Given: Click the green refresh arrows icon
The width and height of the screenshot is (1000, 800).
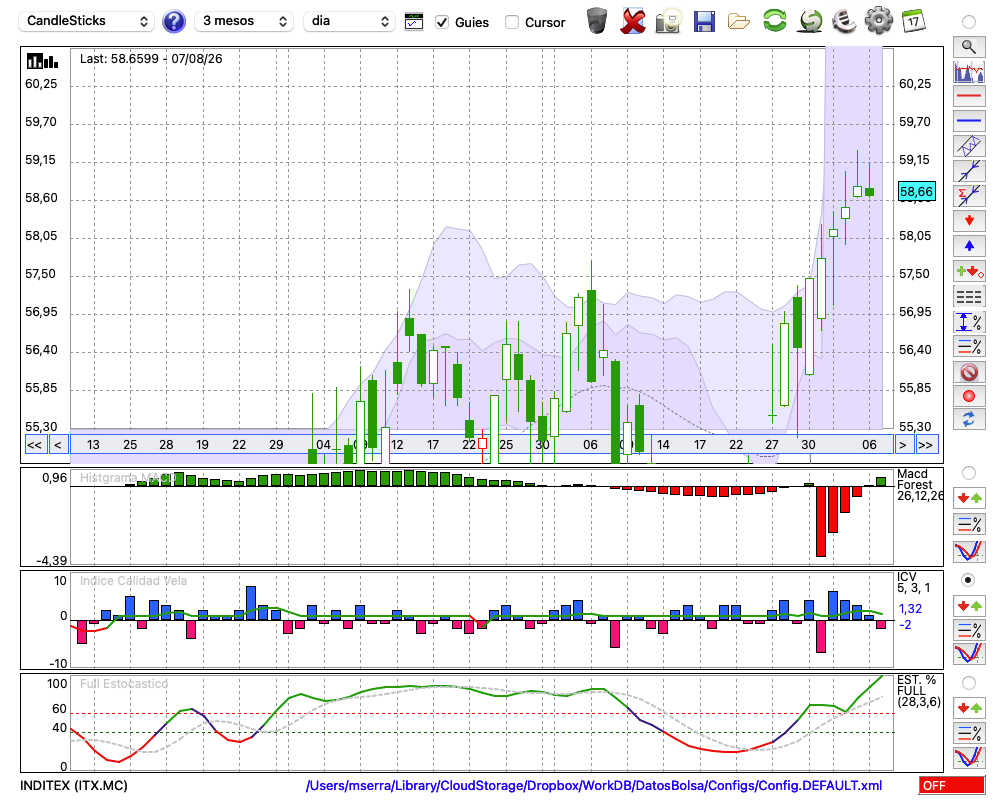Looking at the screenshot, I should pyautogui.click(x=774, y=21).
